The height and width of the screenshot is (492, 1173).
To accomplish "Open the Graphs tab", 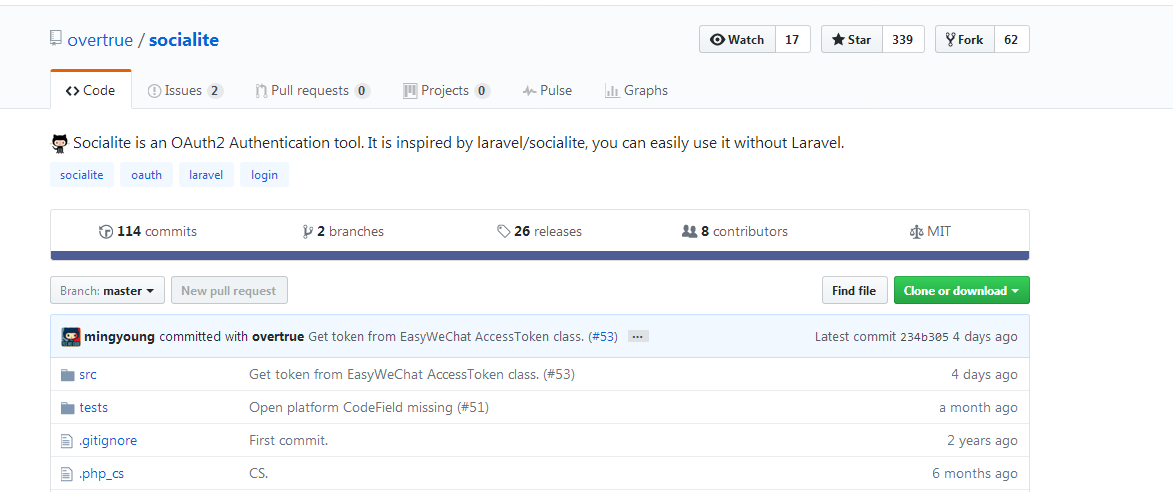I will click(x=637, y=90).
